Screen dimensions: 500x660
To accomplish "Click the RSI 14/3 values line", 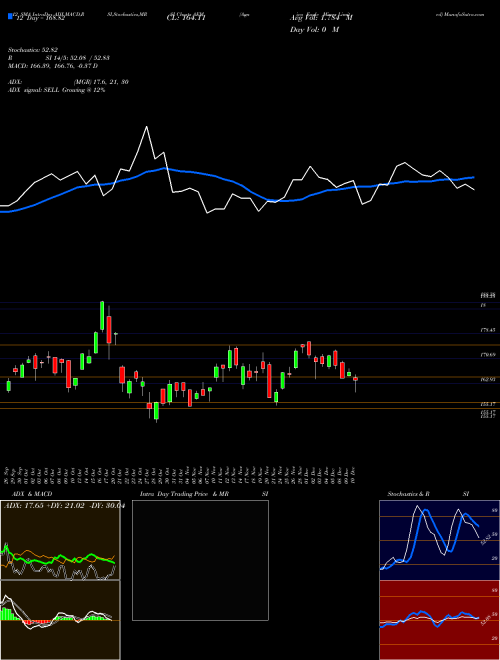I will 59,58.
